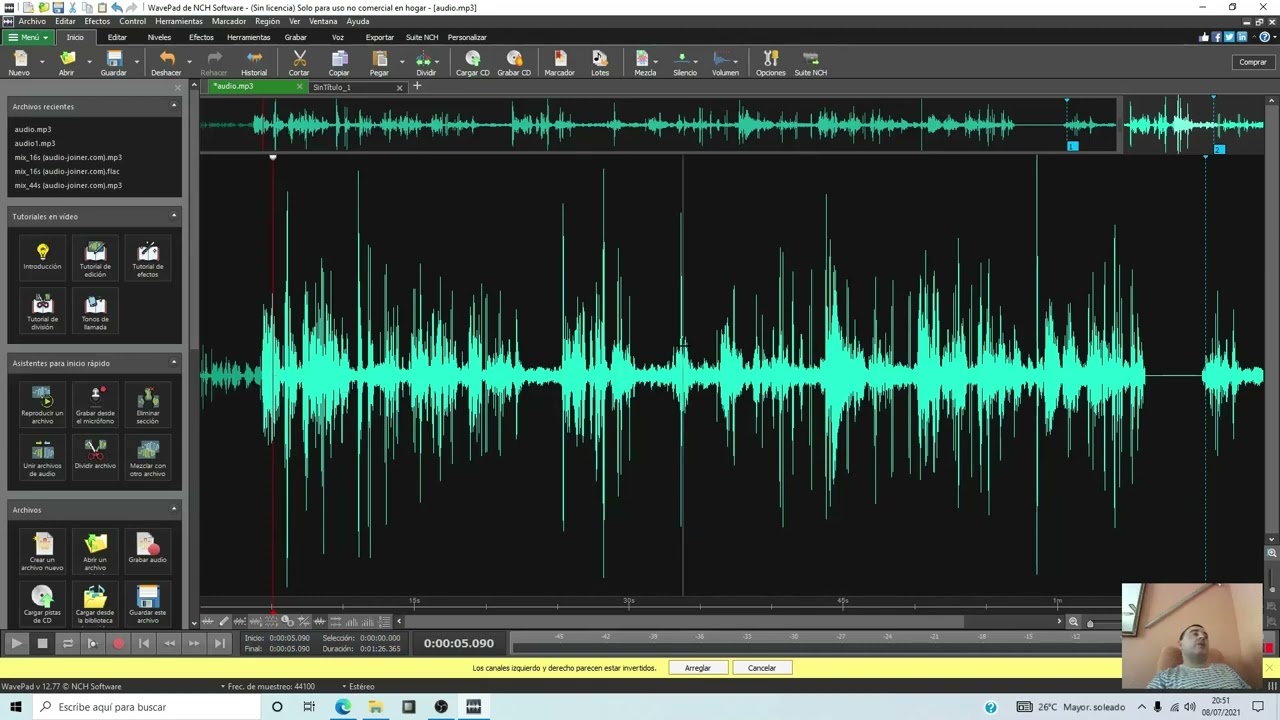1280x720 pixels.
Task: Open recent file audio1.mp3
Action: point(35,143)
